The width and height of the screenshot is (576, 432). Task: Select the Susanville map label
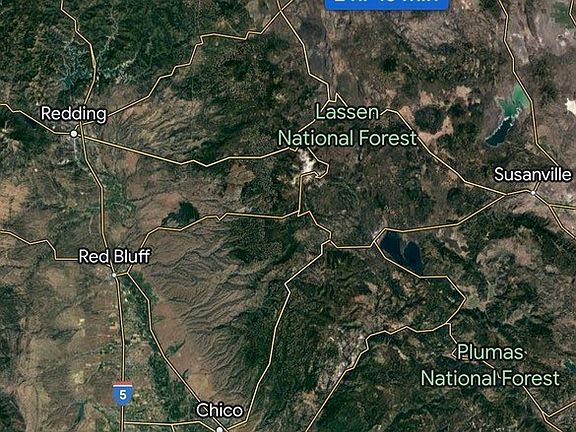click(x=533, y=174)
